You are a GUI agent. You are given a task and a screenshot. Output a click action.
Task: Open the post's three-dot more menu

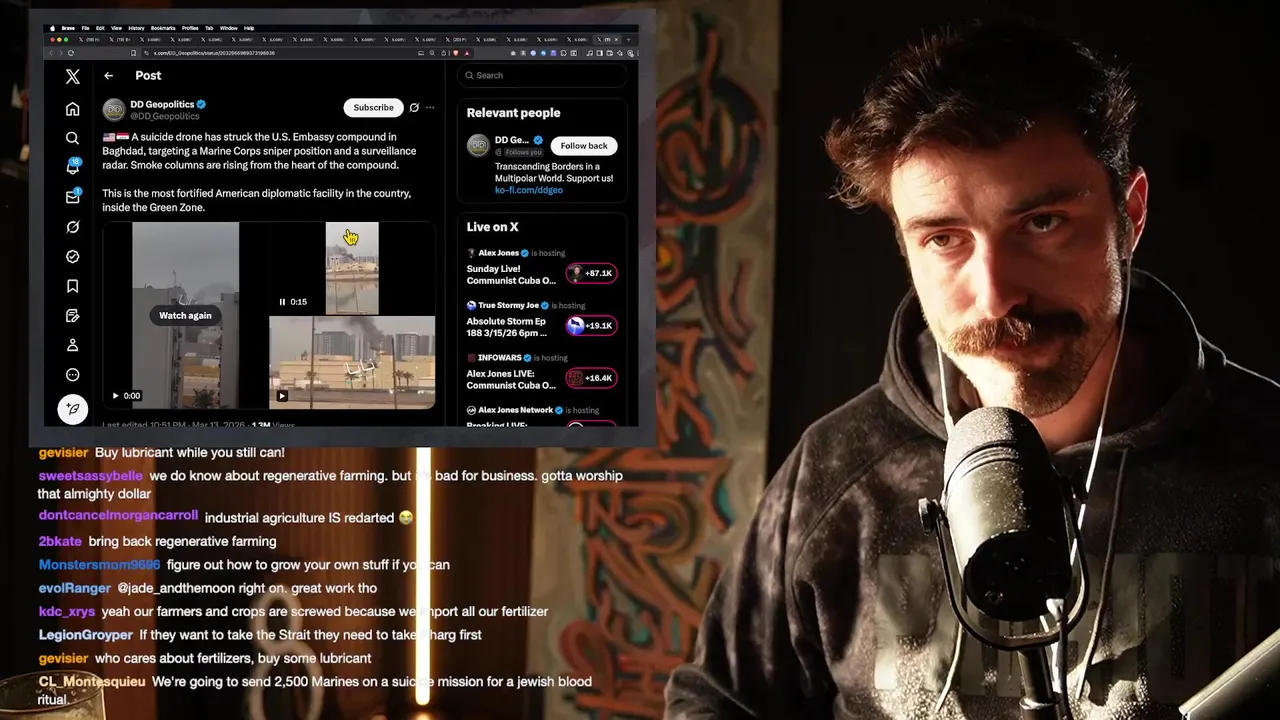pos(430,107)
